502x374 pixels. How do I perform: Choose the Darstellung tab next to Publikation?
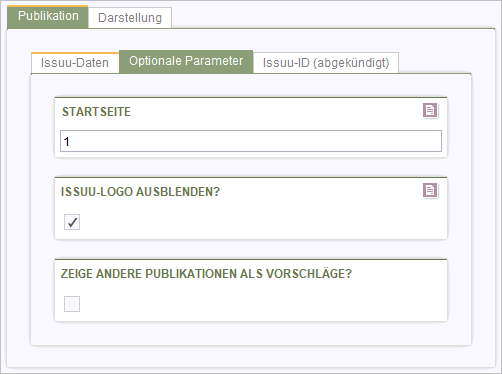click(130, 18)
